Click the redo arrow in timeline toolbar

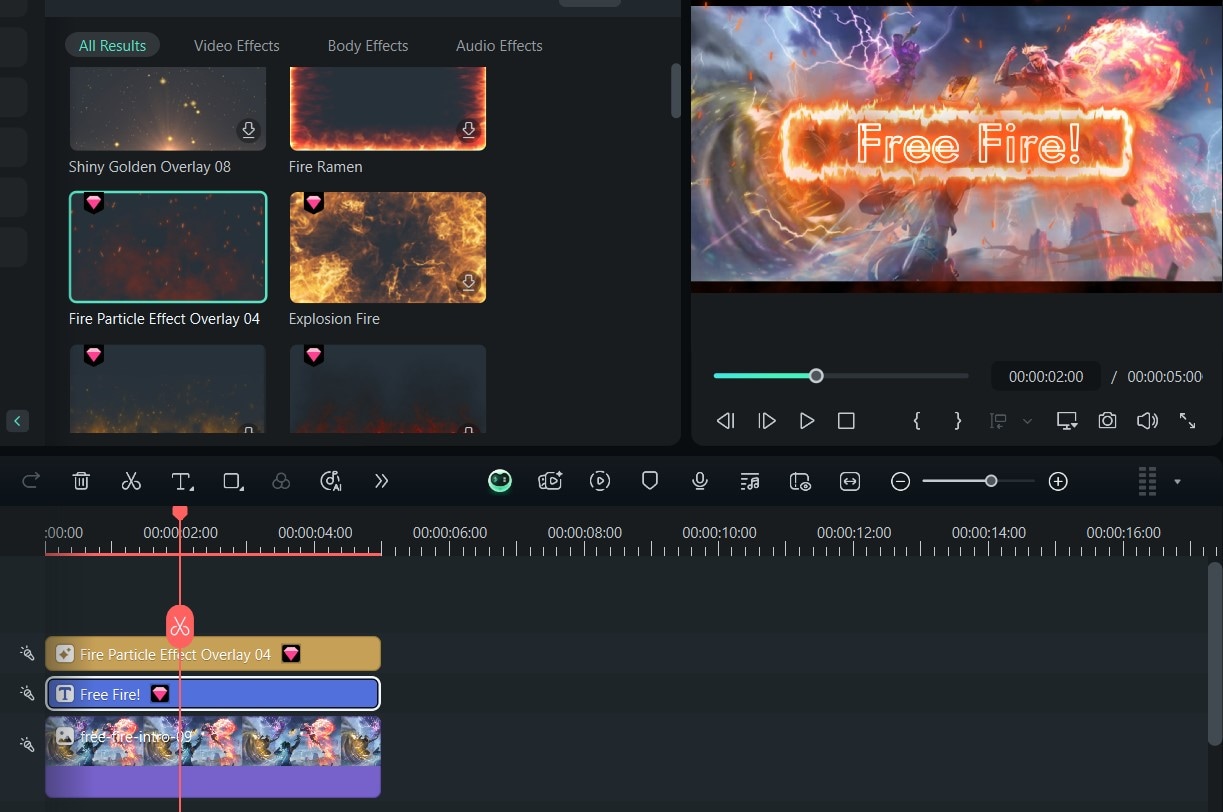[x=31, y=481]
